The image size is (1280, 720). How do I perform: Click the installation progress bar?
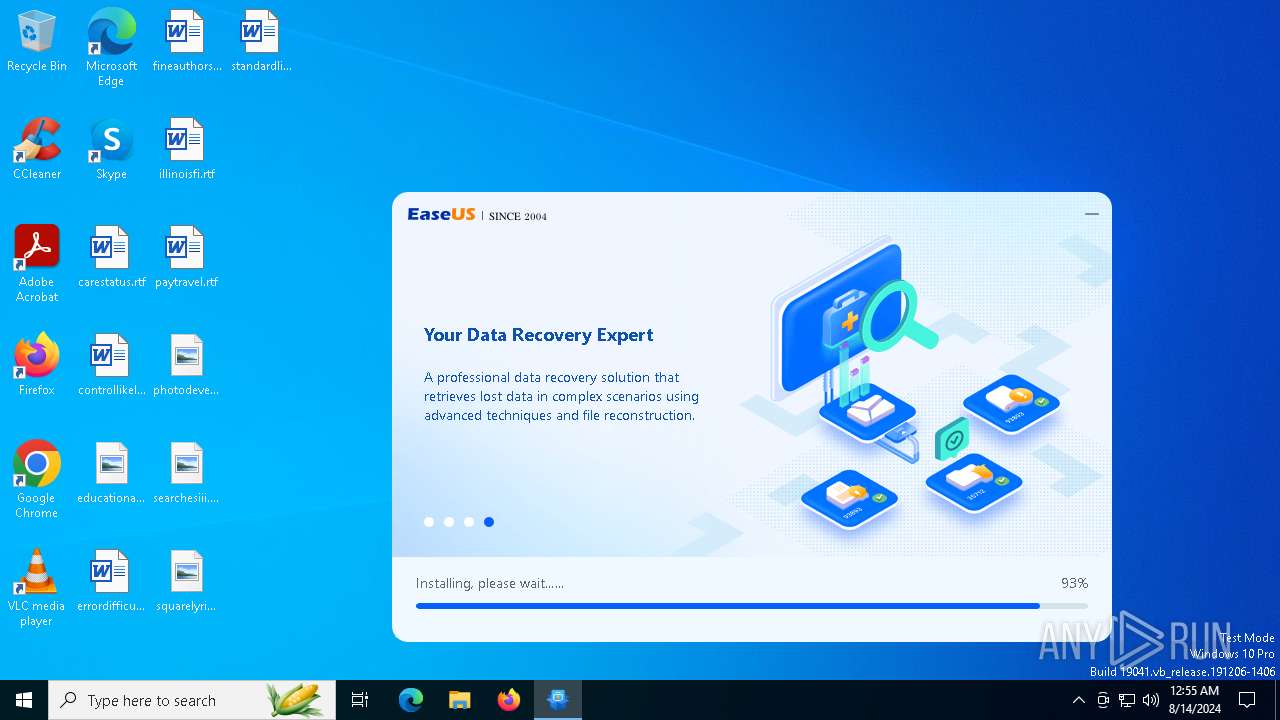point(752,606)
